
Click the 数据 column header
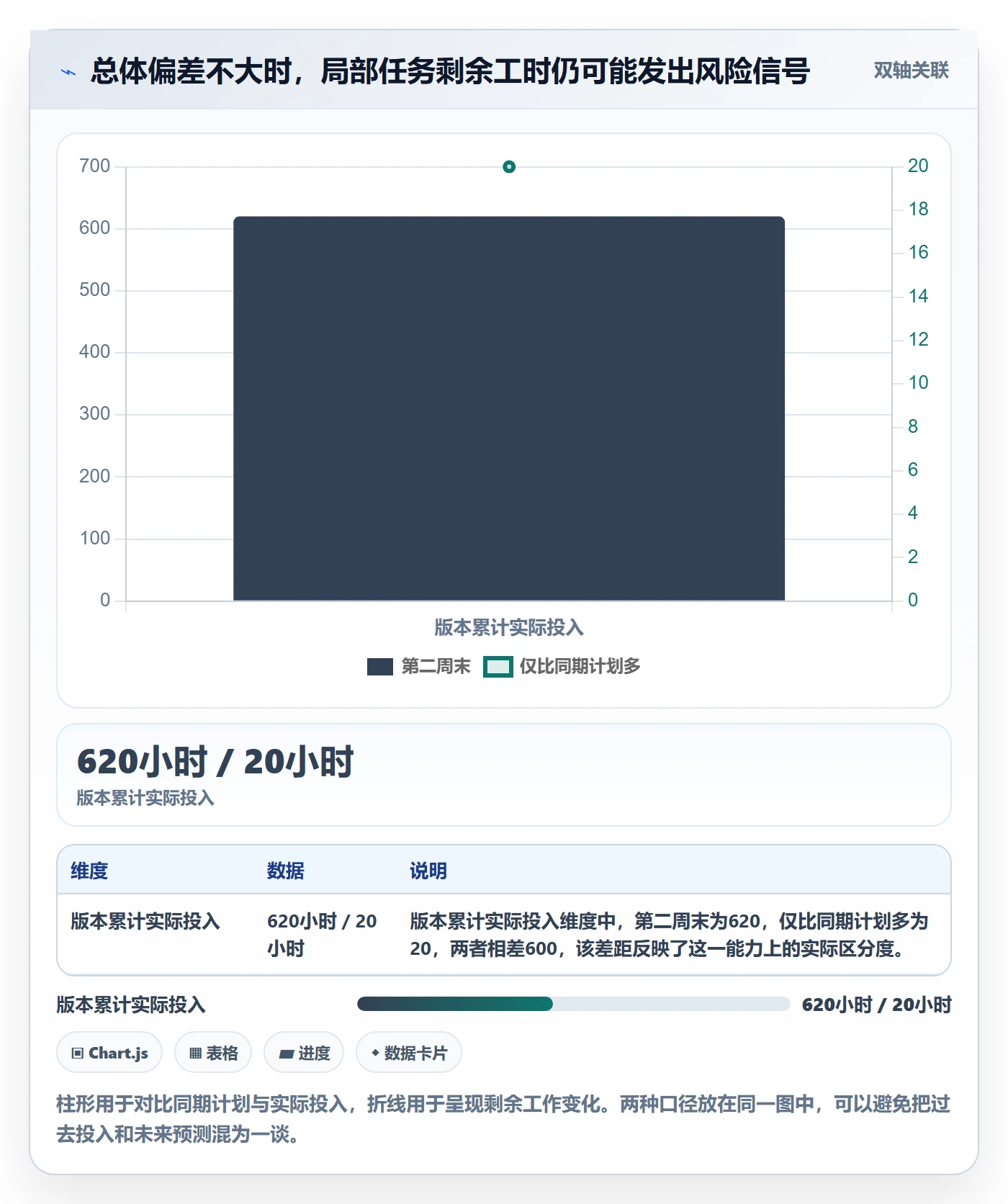click(x=286, y=871)
